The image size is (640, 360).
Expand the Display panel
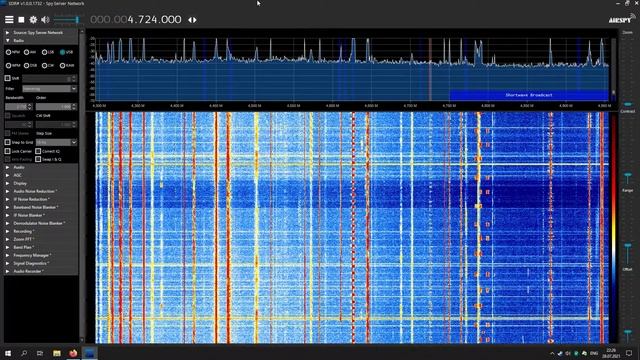click(x=41, y=183)
